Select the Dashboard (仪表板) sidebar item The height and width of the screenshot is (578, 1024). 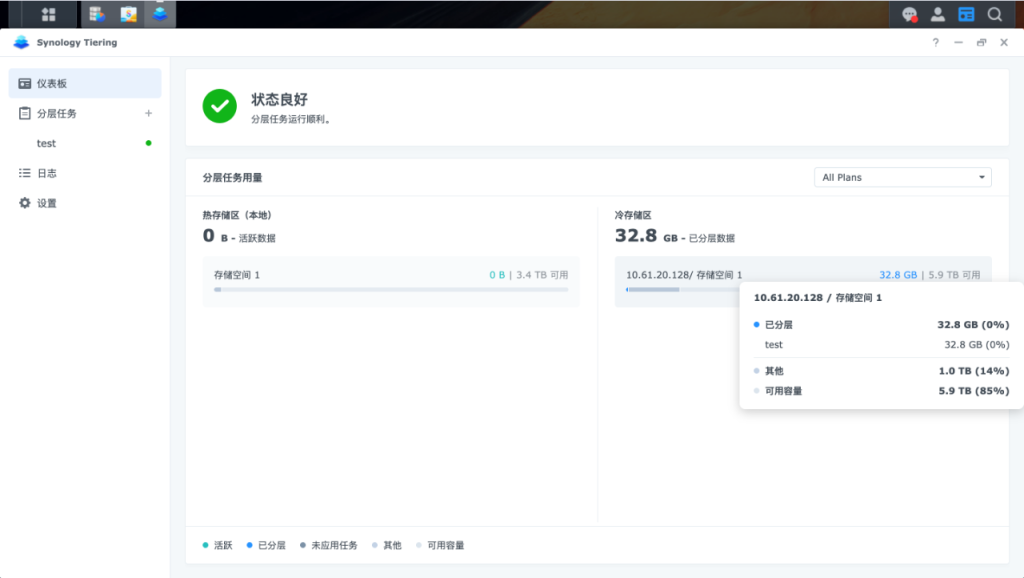pos(85,83)
